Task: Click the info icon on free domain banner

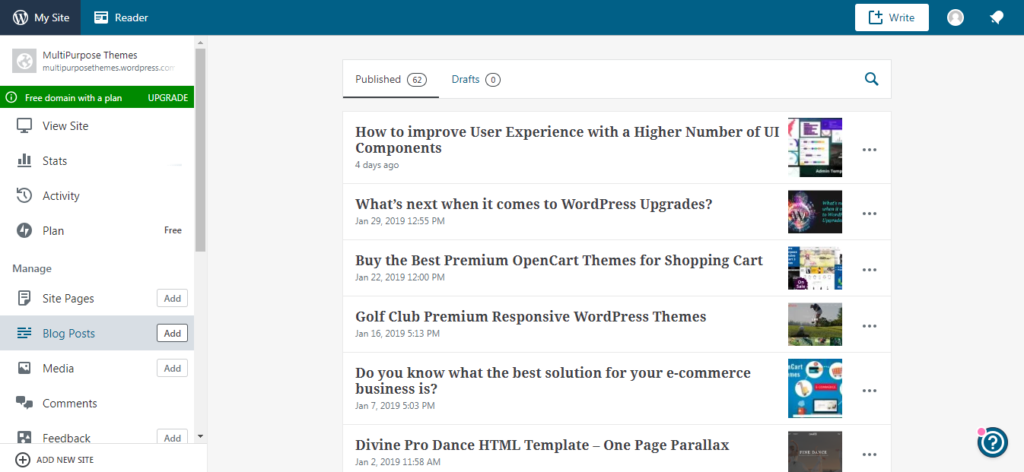Action: pyautogui.click(x=10, y=98)
